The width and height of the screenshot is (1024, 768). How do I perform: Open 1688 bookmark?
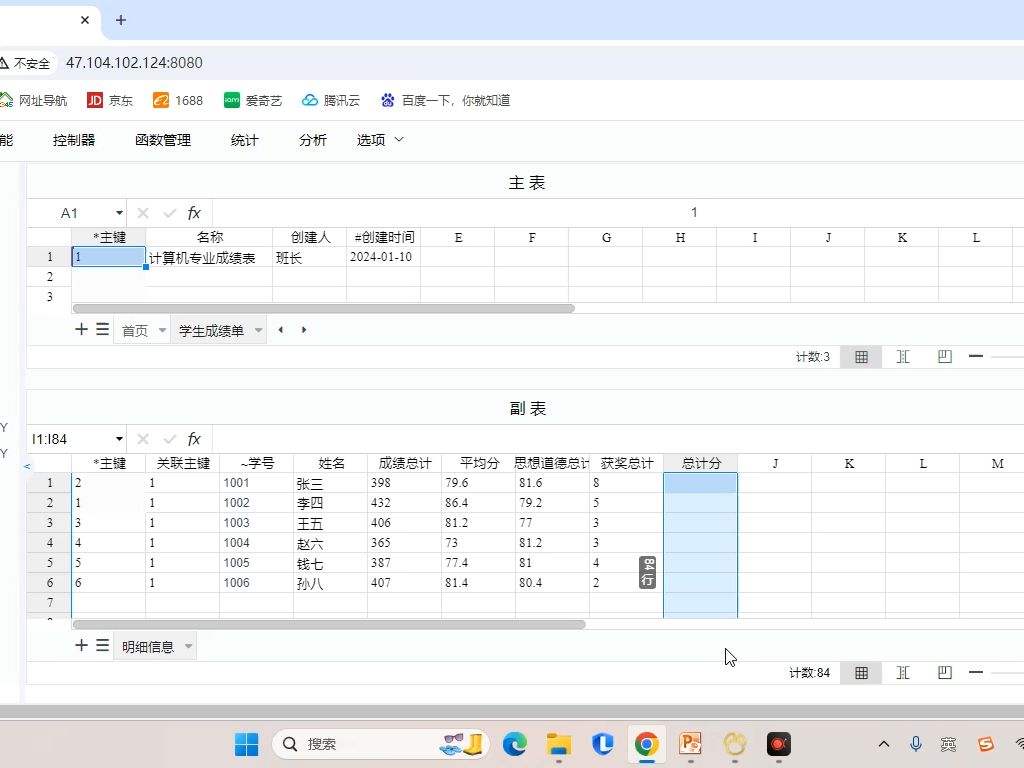click(x=178, y=100)
